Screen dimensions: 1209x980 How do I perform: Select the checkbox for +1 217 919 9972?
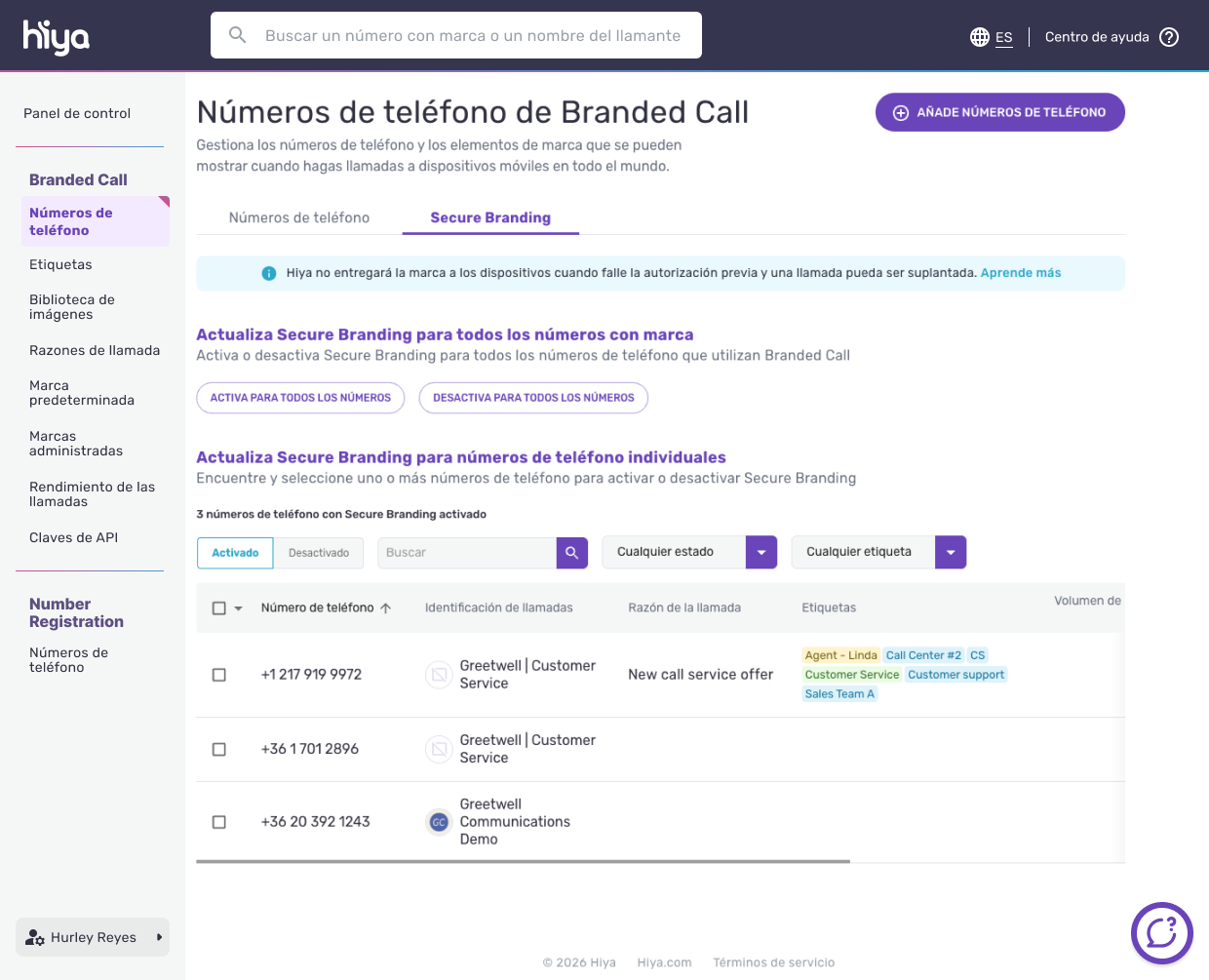coord(219,675)
